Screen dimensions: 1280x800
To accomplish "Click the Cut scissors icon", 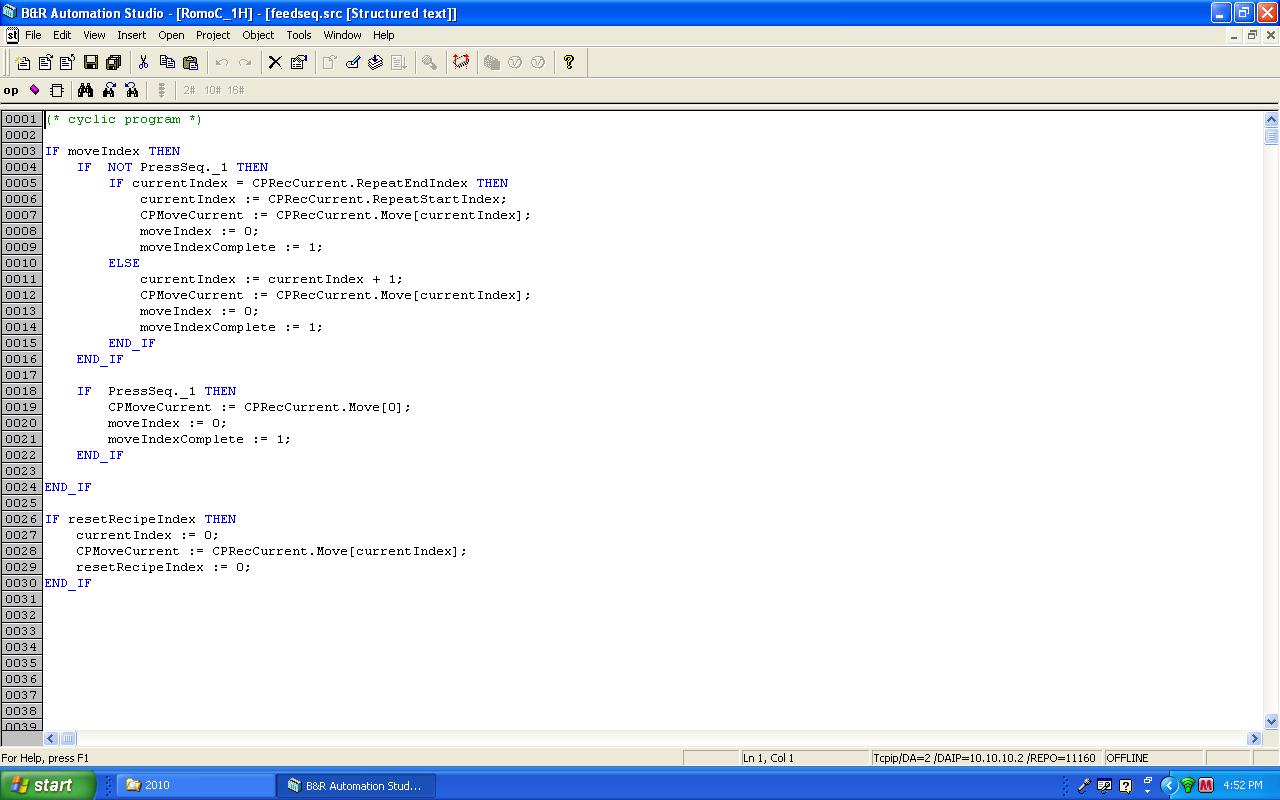I will point(144,62).
